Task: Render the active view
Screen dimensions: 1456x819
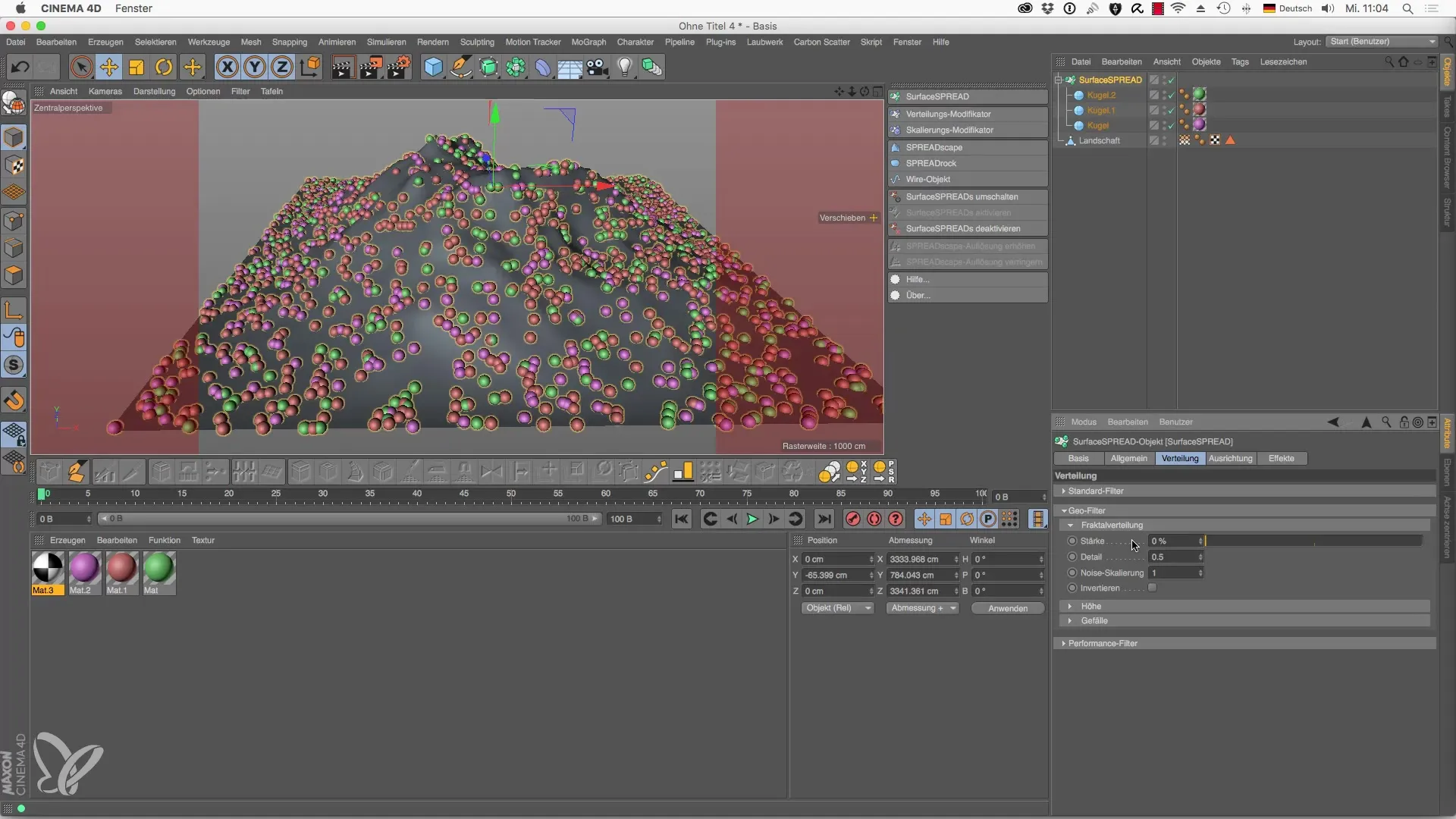Action: [342, 67]
